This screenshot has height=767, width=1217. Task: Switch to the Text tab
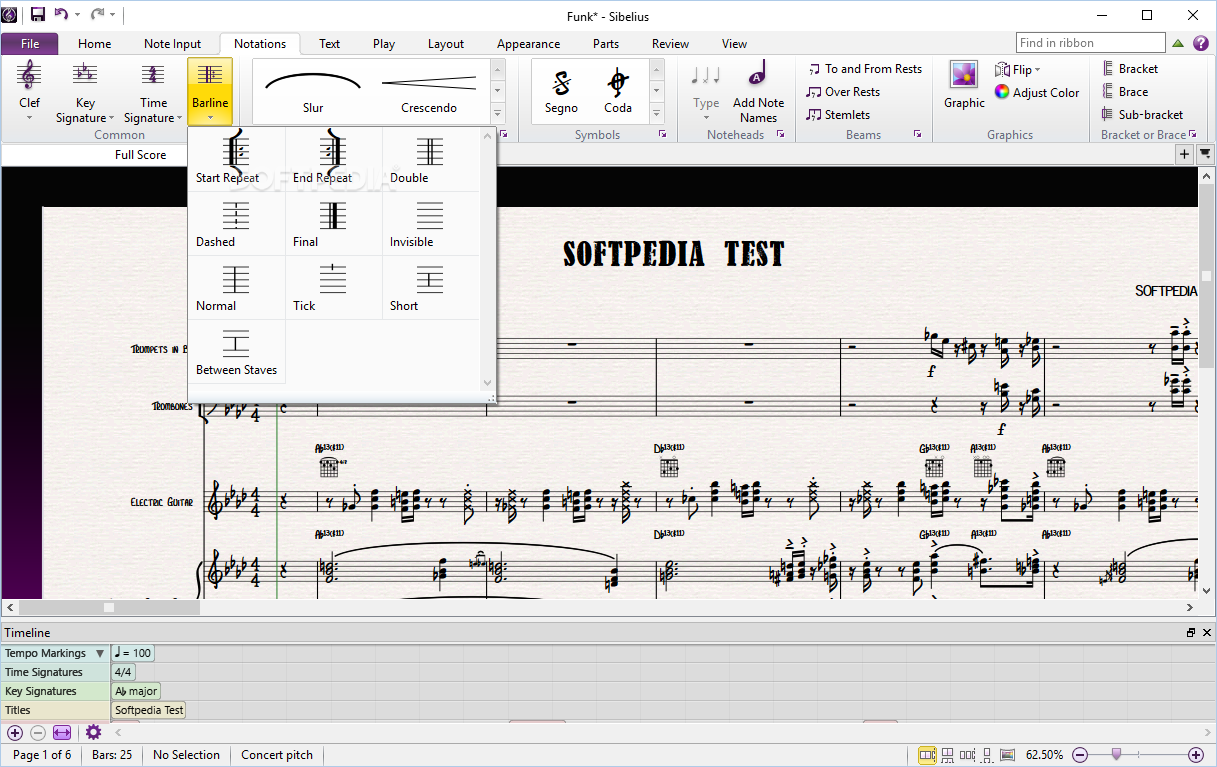(330, 44)
